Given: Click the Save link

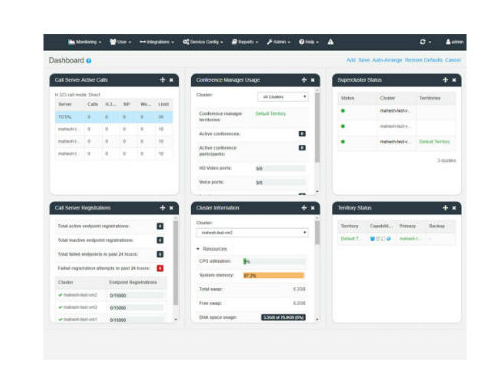Looking at the screenshot, I should (364, 60).
